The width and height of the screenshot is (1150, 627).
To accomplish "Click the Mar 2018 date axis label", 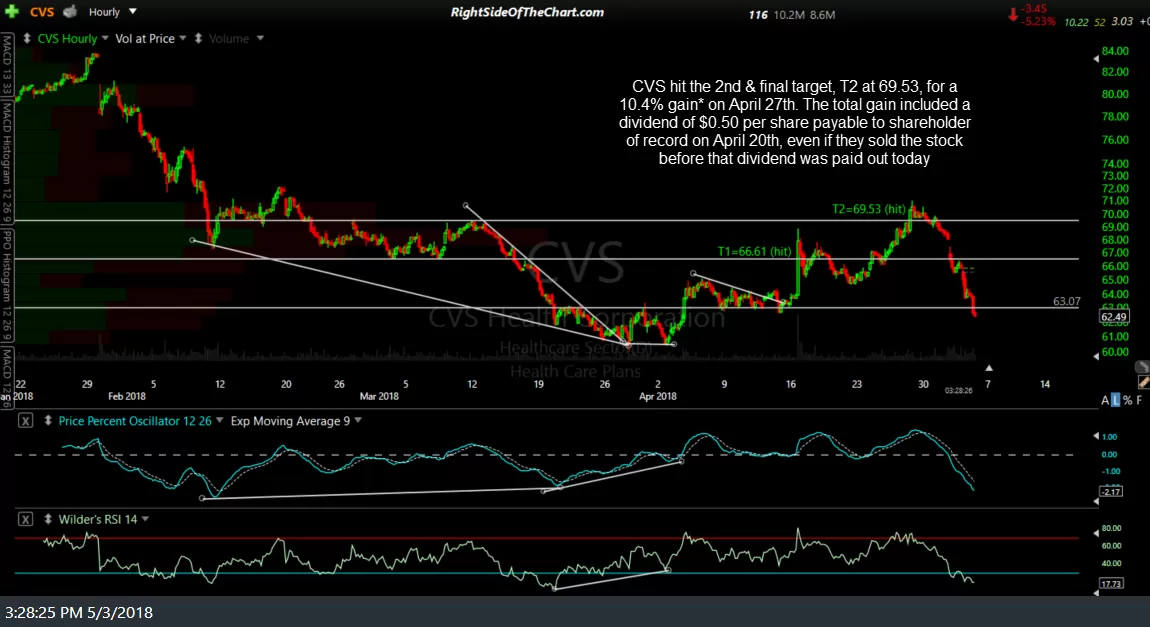I will (379, 396).
